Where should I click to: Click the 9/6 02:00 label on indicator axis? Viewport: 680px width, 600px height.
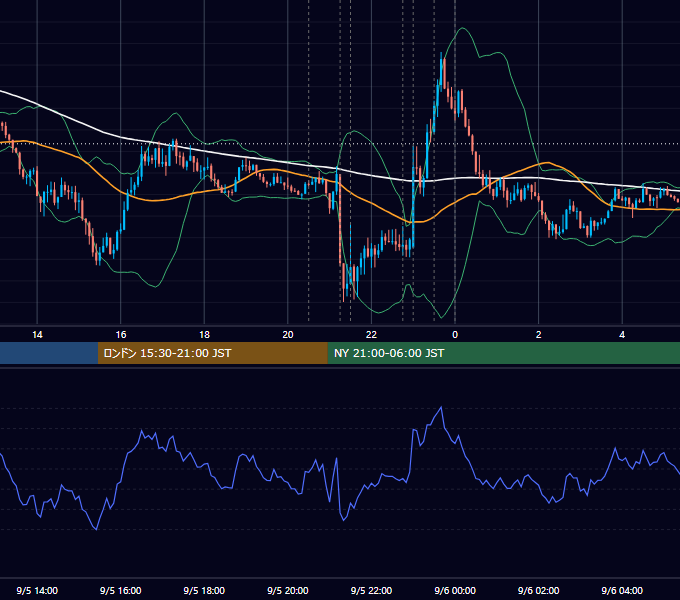(539, 590)
